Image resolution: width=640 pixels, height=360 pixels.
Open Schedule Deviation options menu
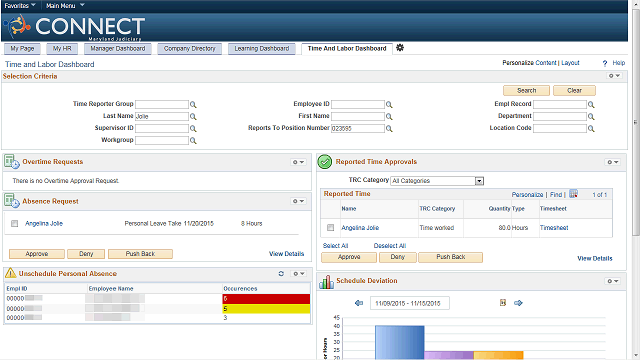click(613, 281)
